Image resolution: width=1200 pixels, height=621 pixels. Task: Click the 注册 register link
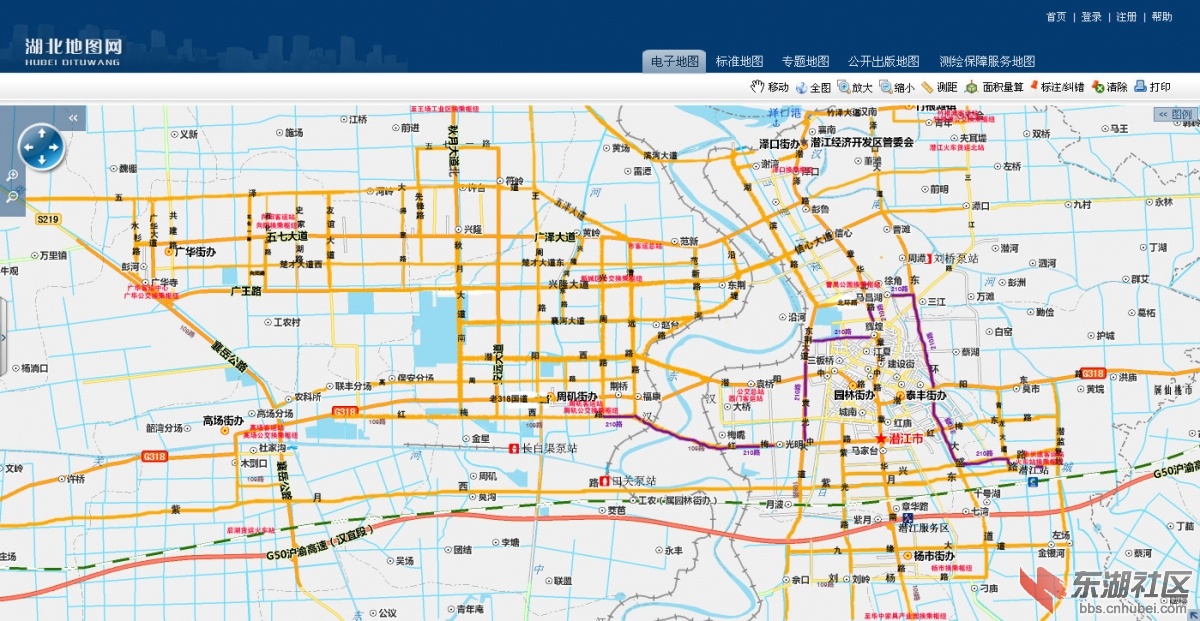pos(1127,17)
